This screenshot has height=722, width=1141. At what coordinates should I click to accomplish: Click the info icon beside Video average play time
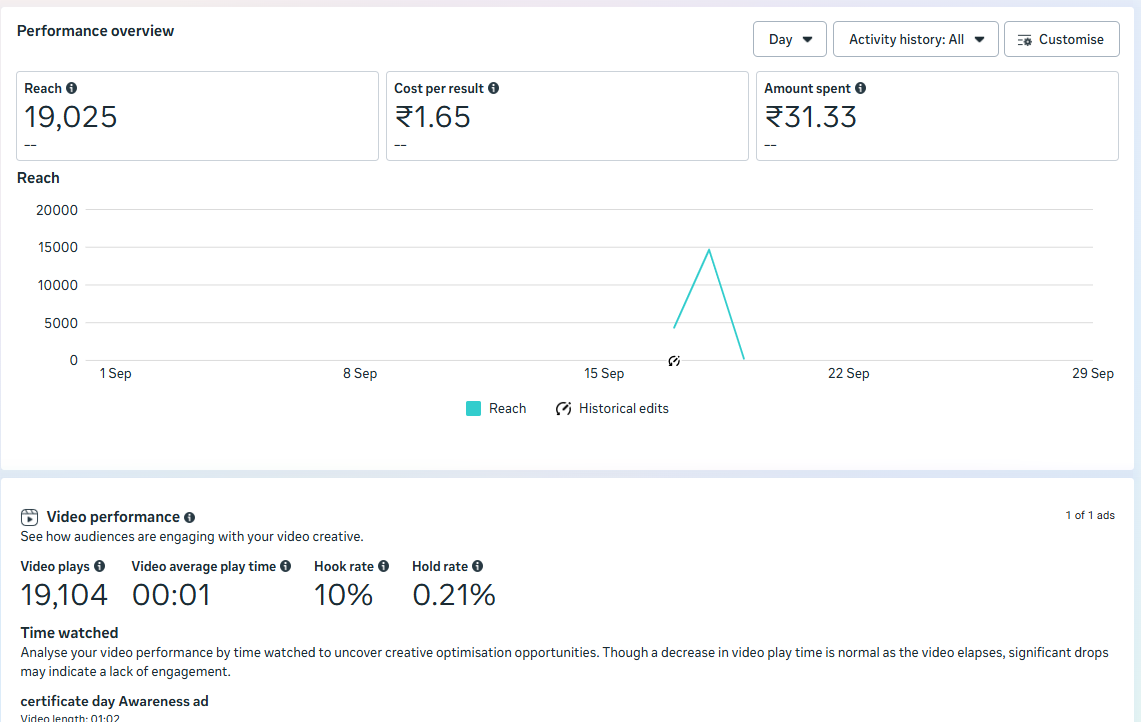[285, 566]
